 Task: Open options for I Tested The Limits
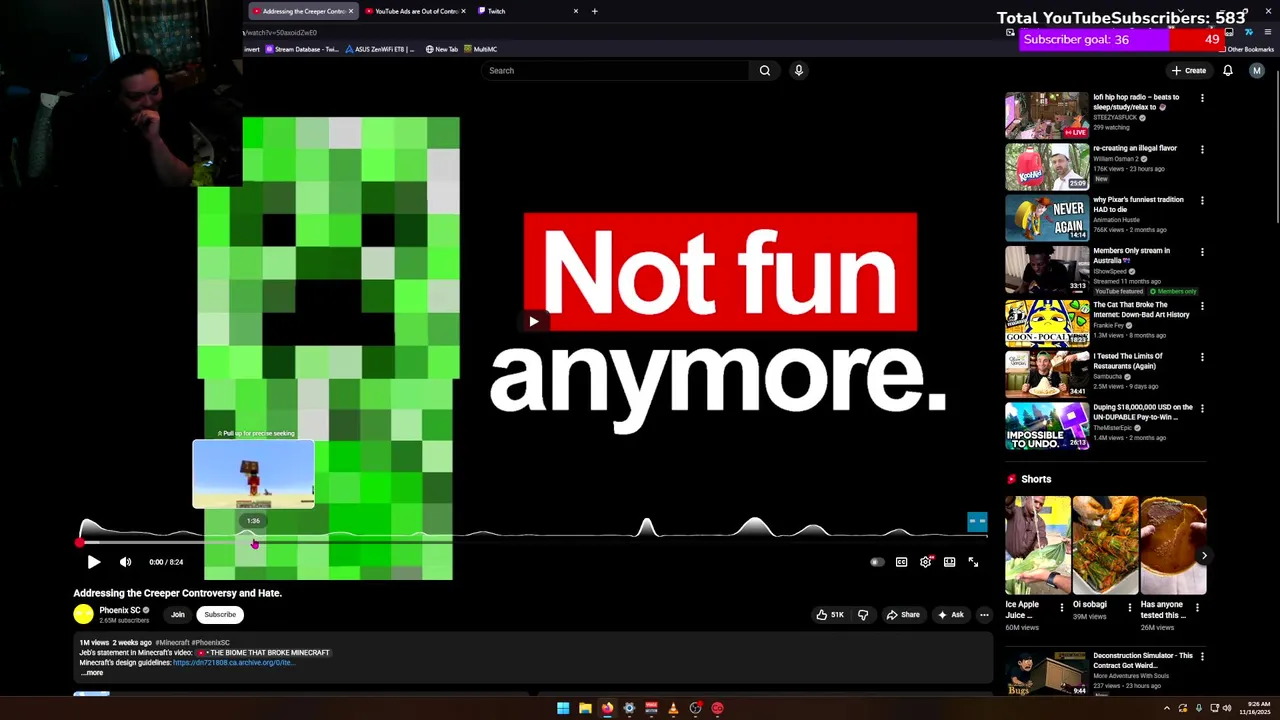(1202, 357)
